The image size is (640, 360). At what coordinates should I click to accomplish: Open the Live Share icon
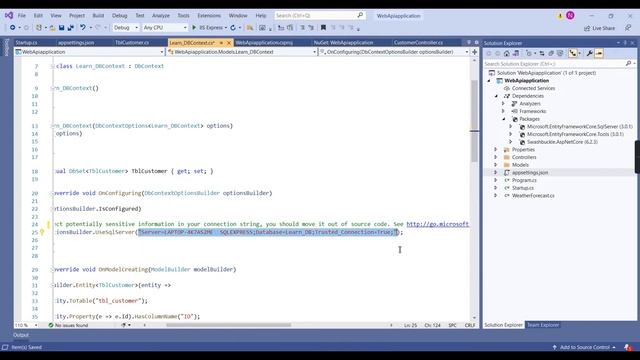[x=587, y=28]
